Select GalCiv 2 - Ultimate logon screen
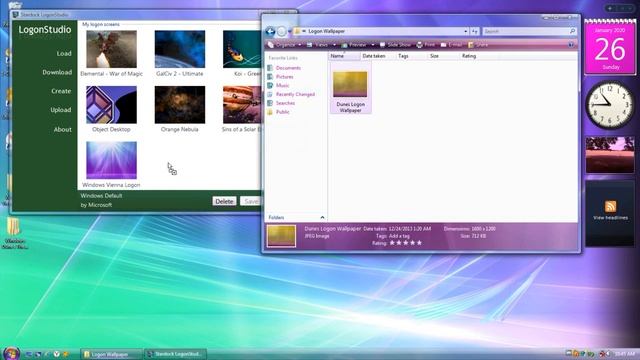The width and height of the screenshot is (640, 360). 180,49
